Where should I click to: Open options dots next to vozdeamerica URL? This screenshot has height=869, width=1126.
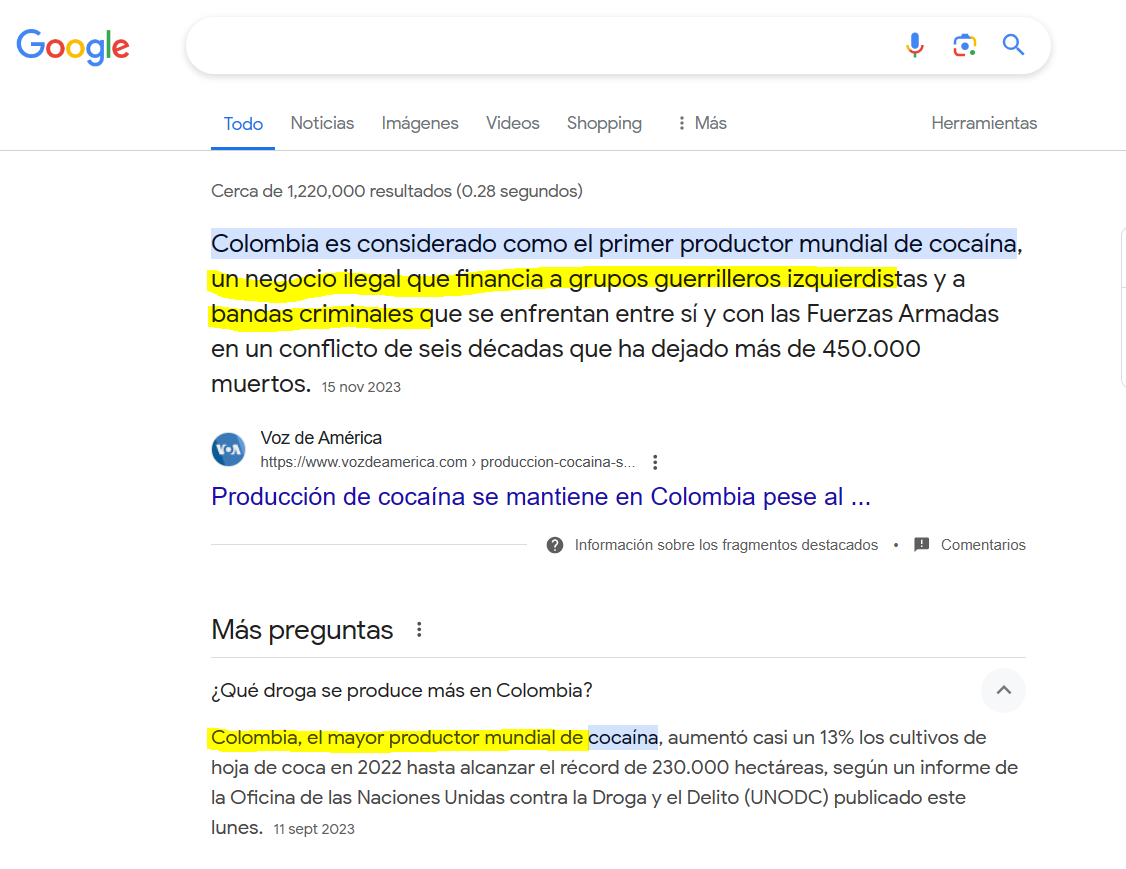(x=655, y=462)
